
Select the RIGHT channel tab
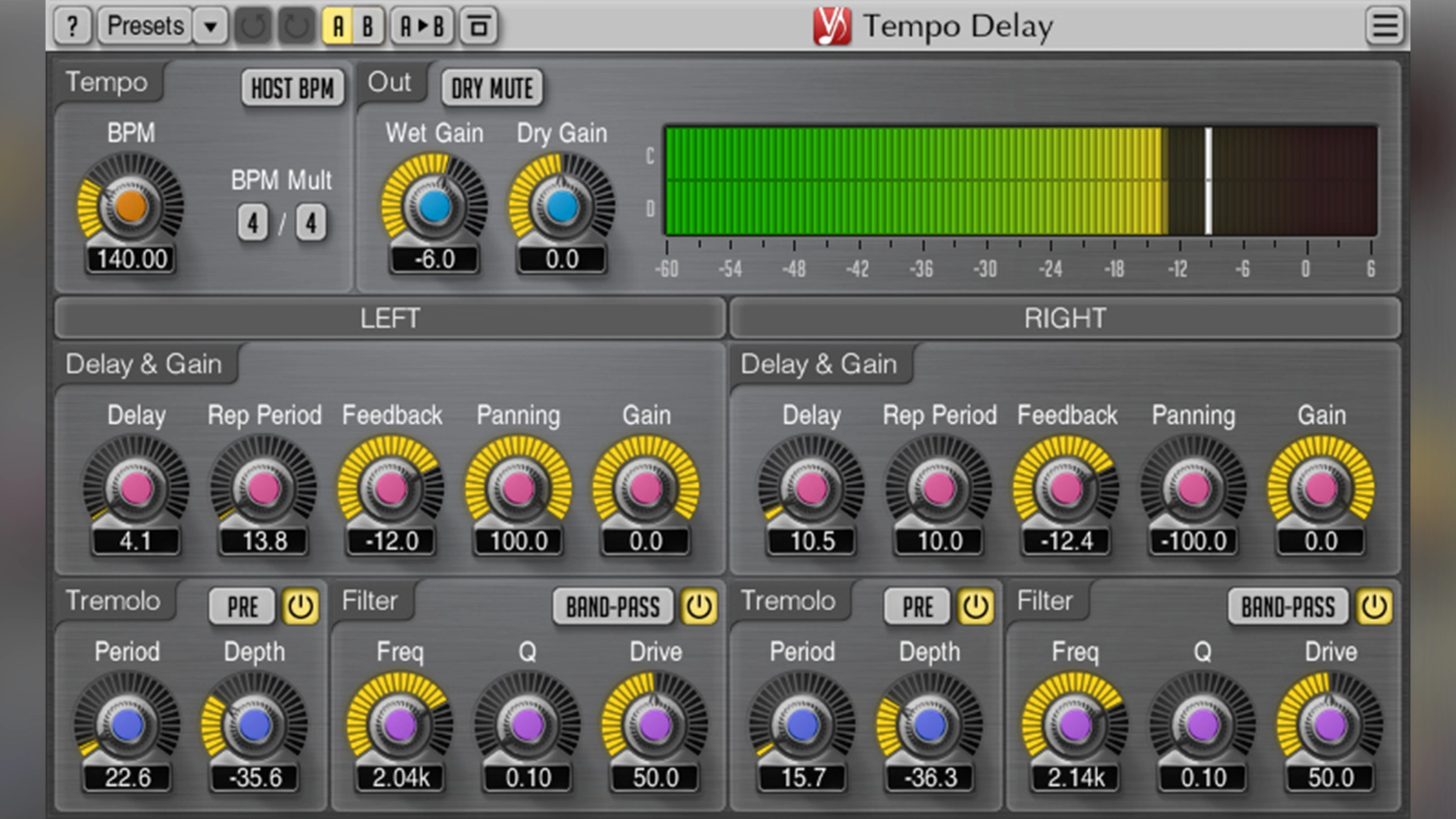coord(1065,318)
